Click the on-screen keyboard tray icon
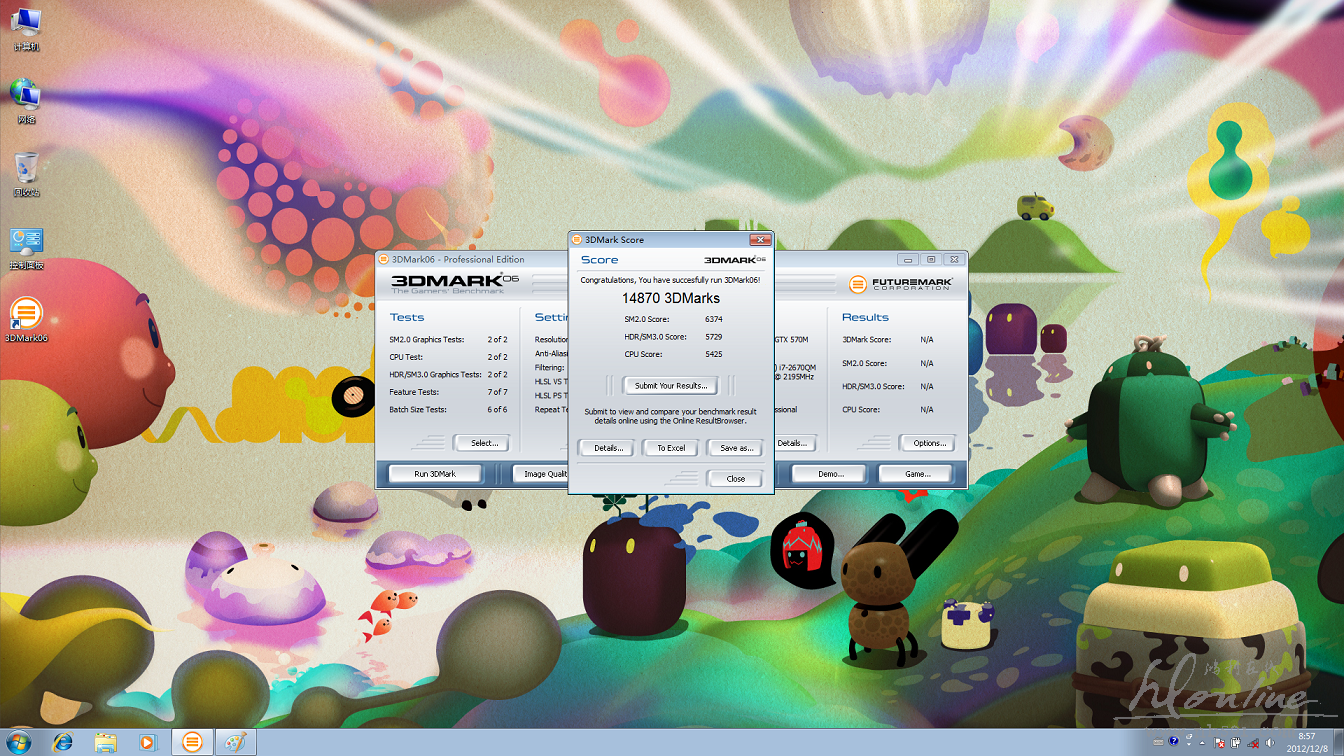This screenshot has width=1344, height=756. tap(1156, 743)
